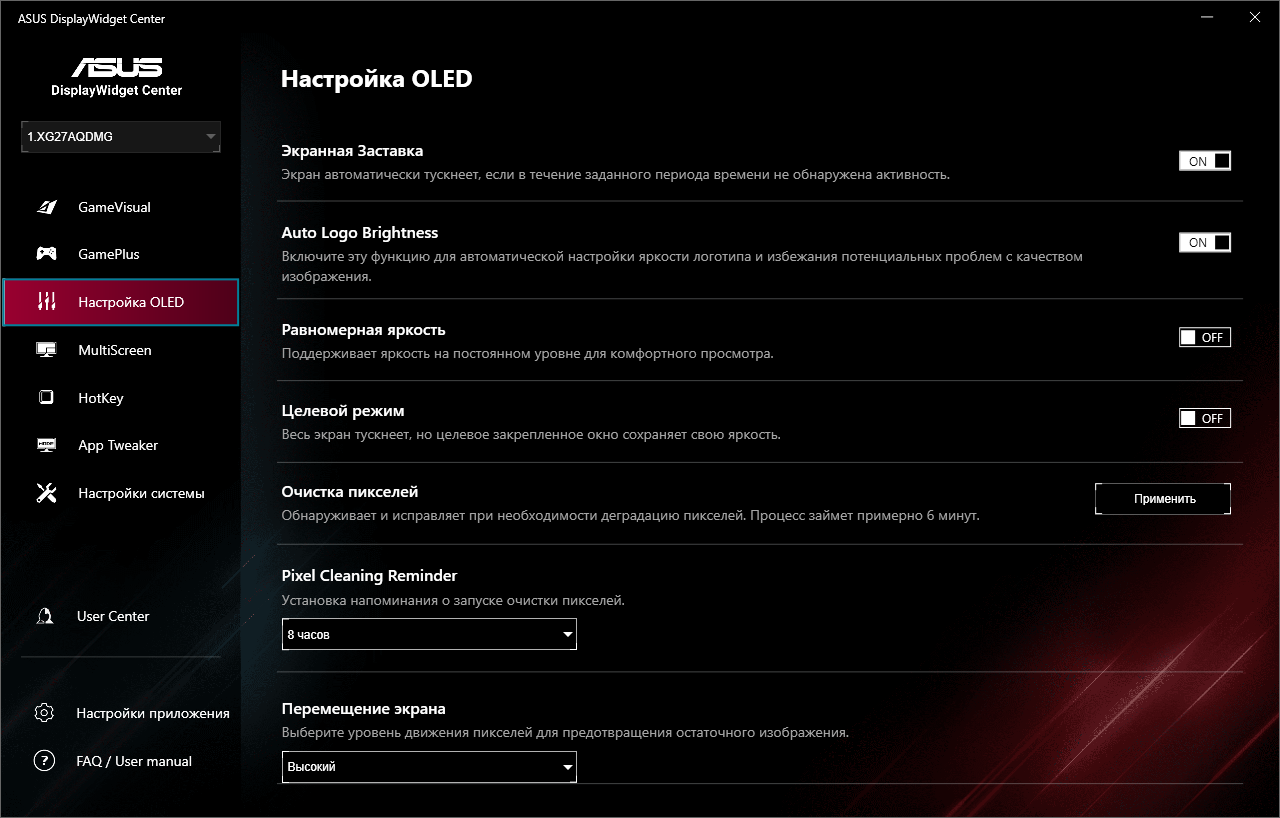Click the Перемещение экрана title
1280x818 pixels.
pos(363,709)
